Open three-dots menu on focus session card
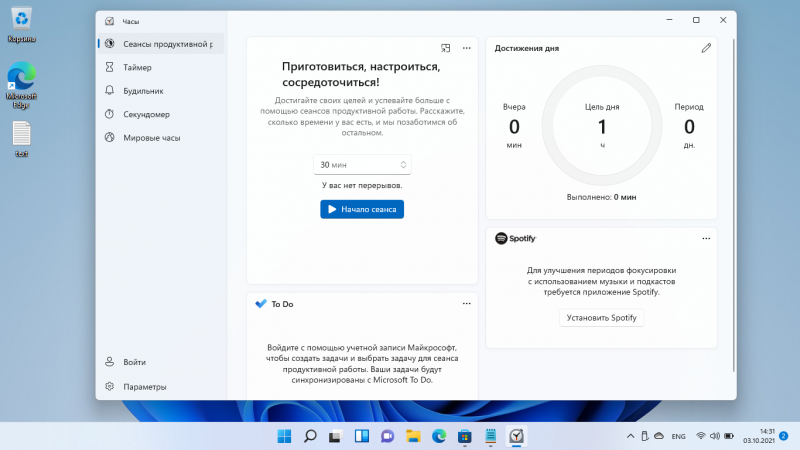This screenshot has width=800, height=450. [x=466, y=47]
